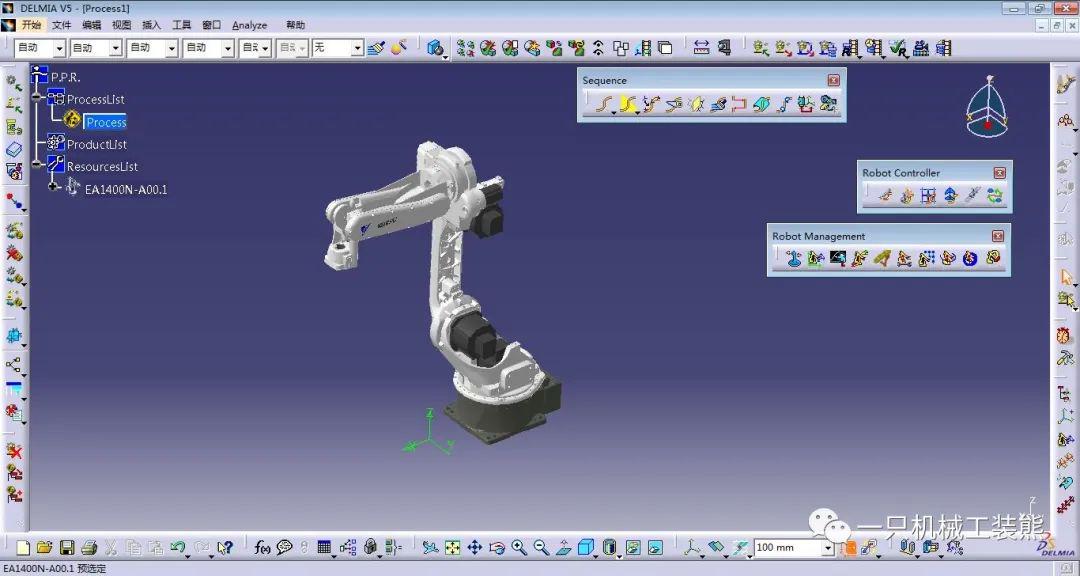
Task: Click blue joystick icon in Robot Management toolbar
Action: coord(793,258)
